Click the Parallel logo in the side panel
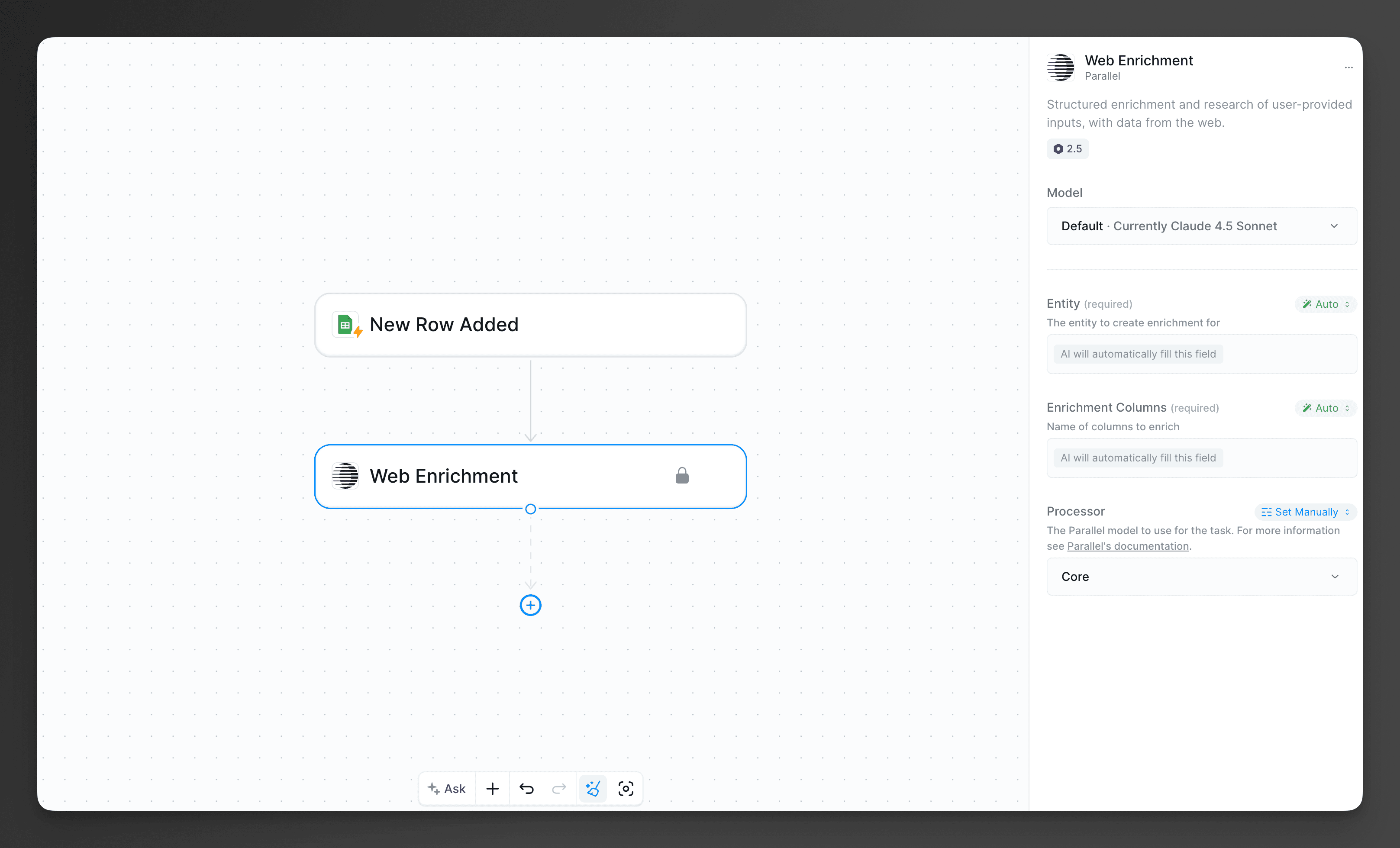 pyautogui.click(x=1060, y=67)
